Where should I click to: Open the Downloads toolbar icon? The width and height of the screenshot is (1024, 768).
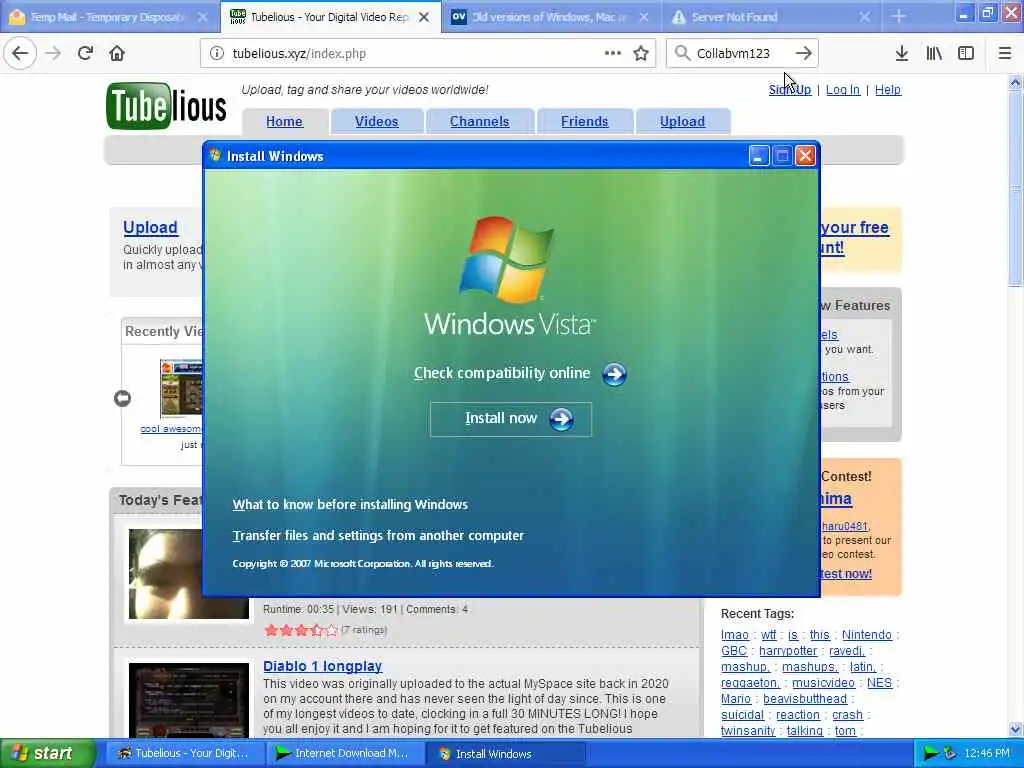click(902, 54)
